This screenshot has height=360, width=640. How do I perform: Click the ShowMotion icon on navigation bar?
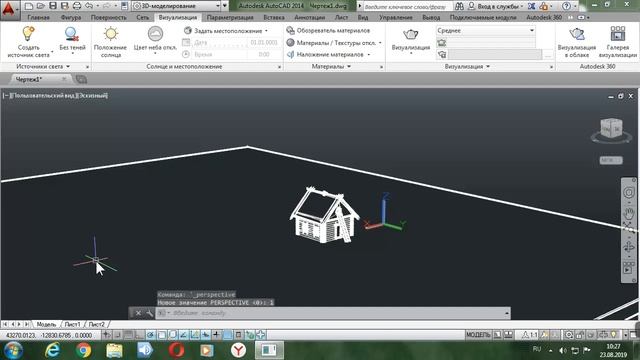point(629,268)
